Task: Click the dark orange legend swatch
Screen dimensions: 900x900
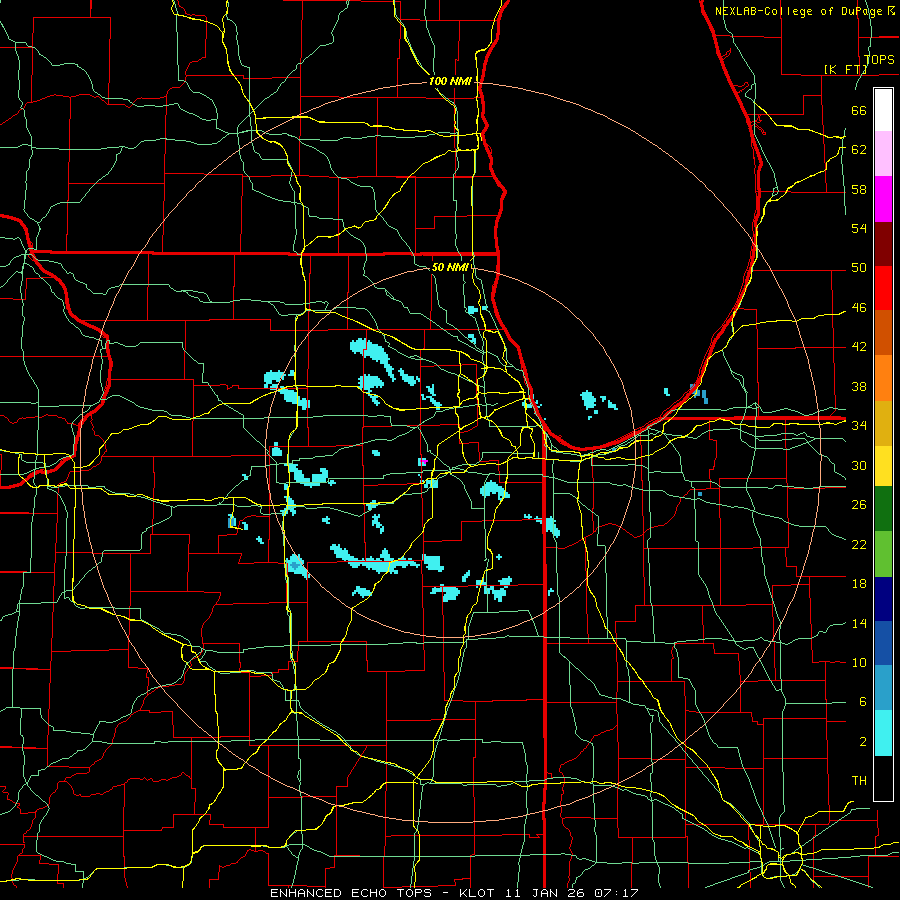Action: pyautogui.click(x=883, y=333)
